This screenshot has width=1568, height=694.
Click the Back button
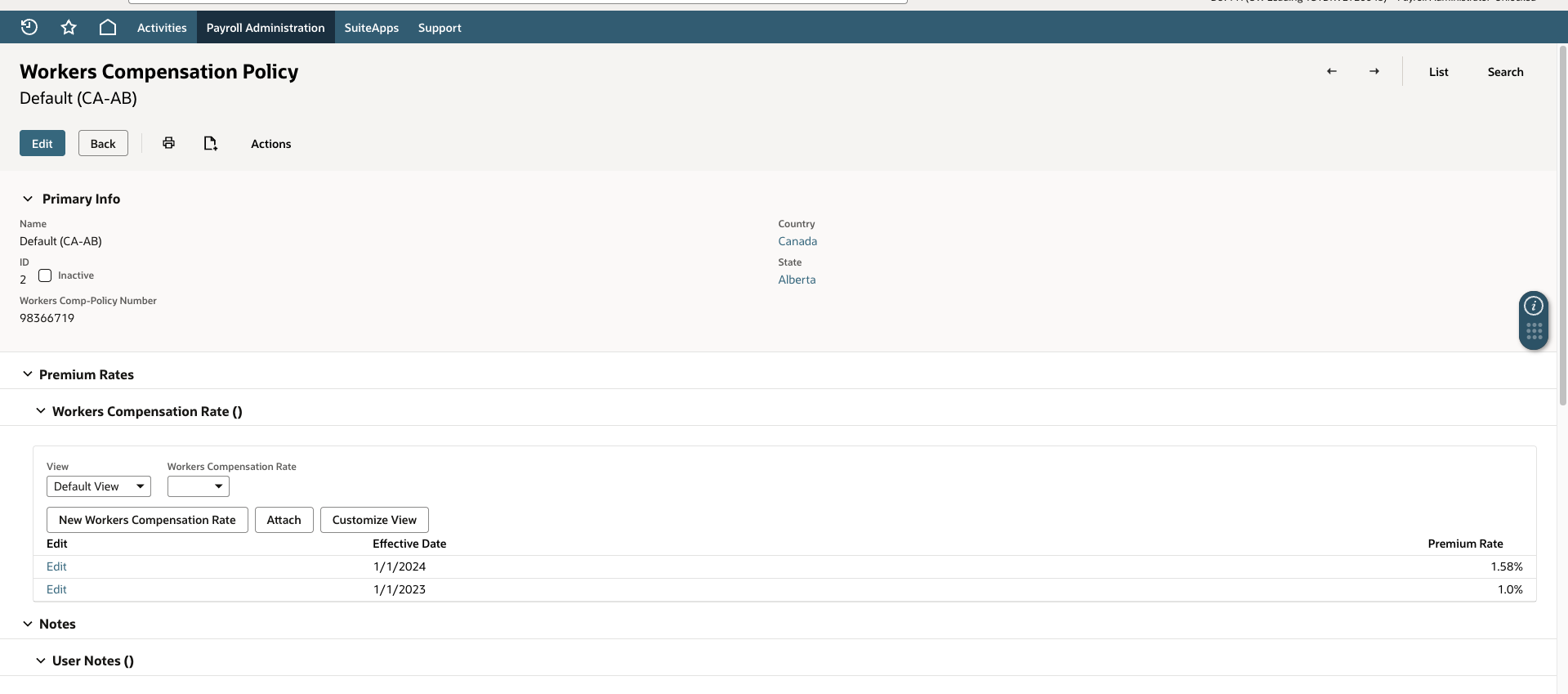(103, 143)
